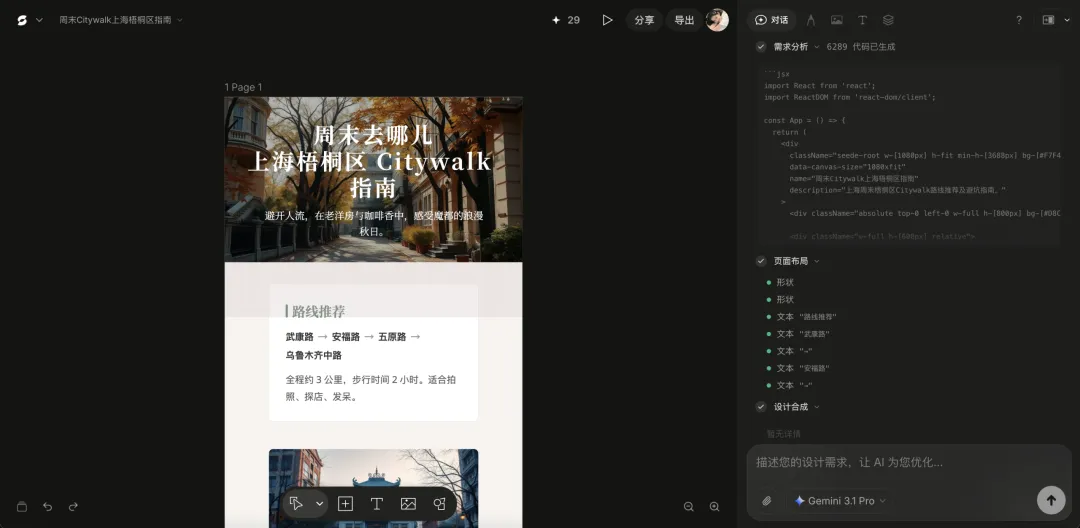Click the undo arrow icon
The height and width of the screenshot is (528, 1080).
click(x=48, y=507)
